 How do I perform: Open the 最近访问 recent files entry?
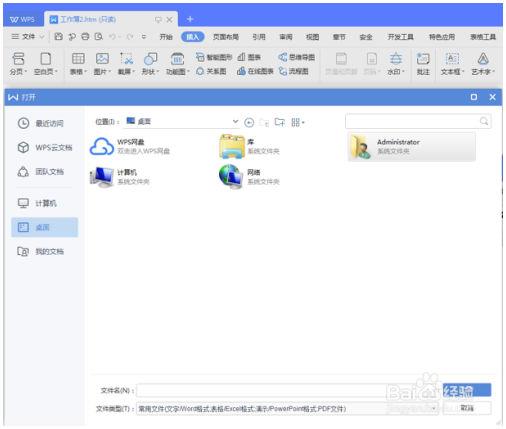point(41,123)
